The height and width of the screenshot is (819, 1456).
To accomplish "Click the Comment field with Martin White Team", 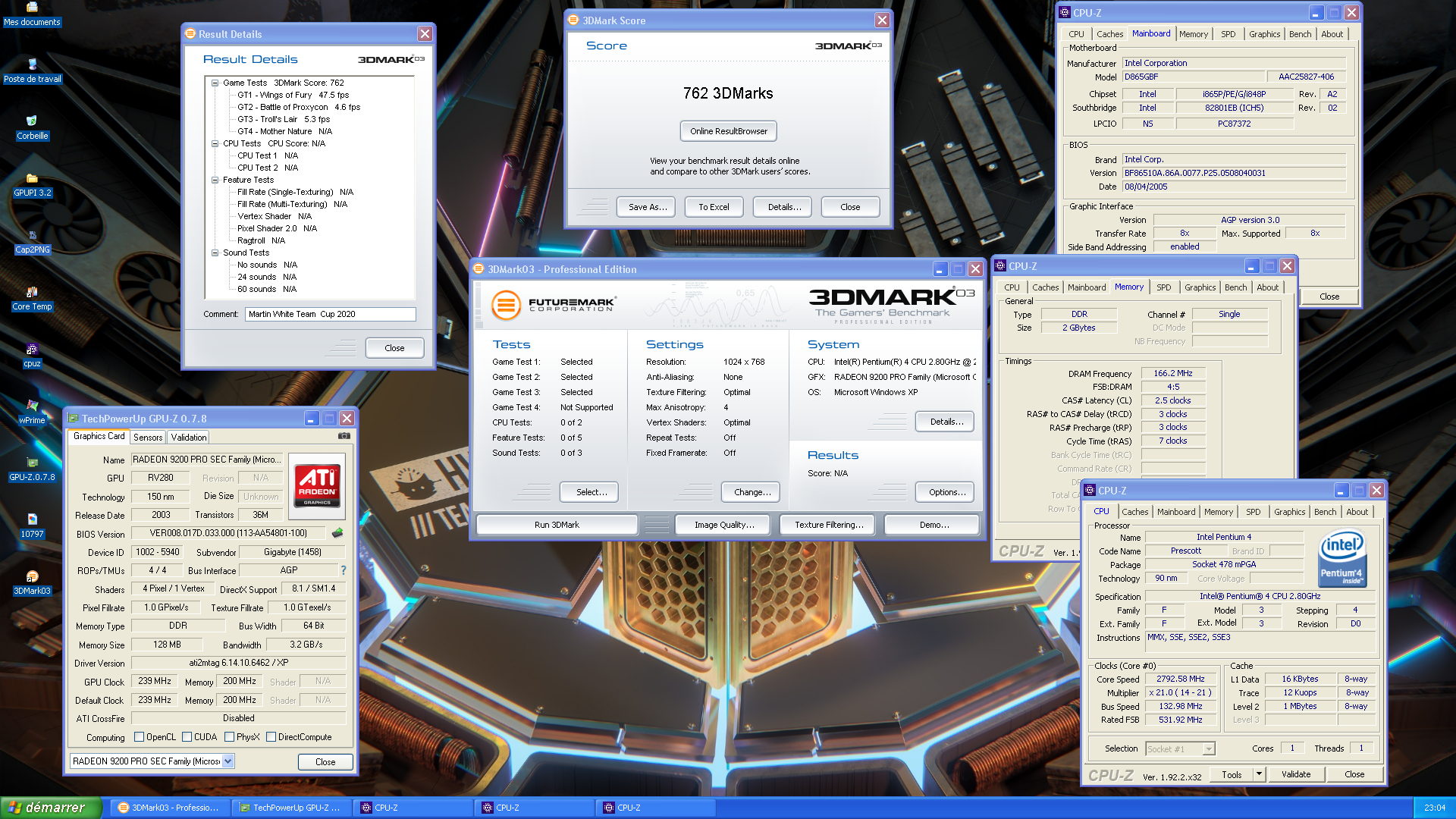I will [330, 314].
